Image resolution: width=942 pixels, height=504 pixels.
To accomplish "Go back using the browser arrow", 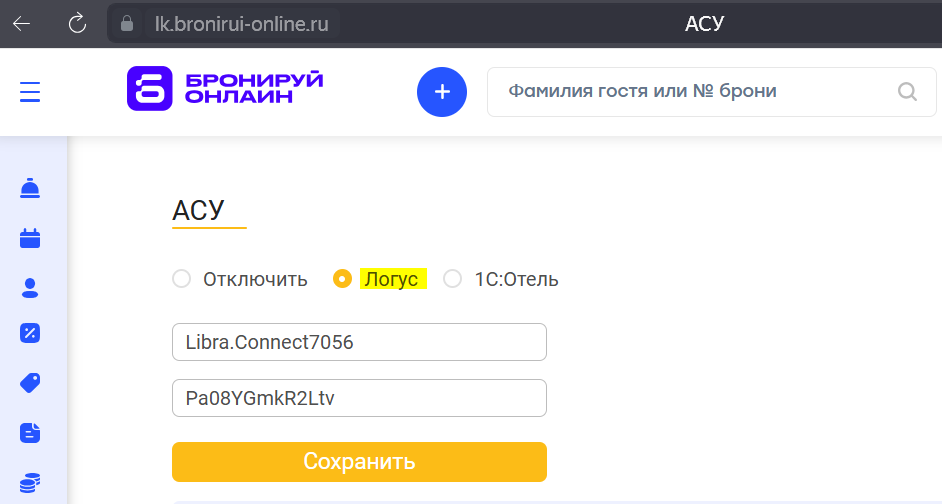I will point(22,23).
